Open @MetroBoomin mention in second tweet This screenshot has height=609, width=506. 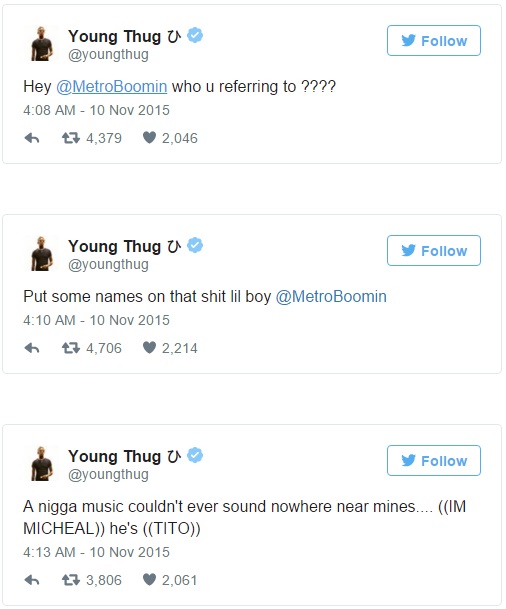[331, 297]
